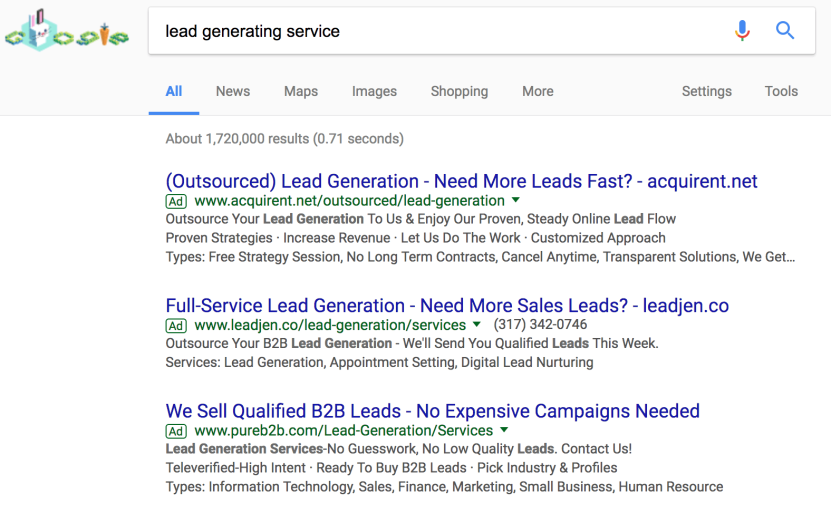Click the www.leadjen.co/lead-generation/services URL
The image size is (831, 522).
(330, 325)
